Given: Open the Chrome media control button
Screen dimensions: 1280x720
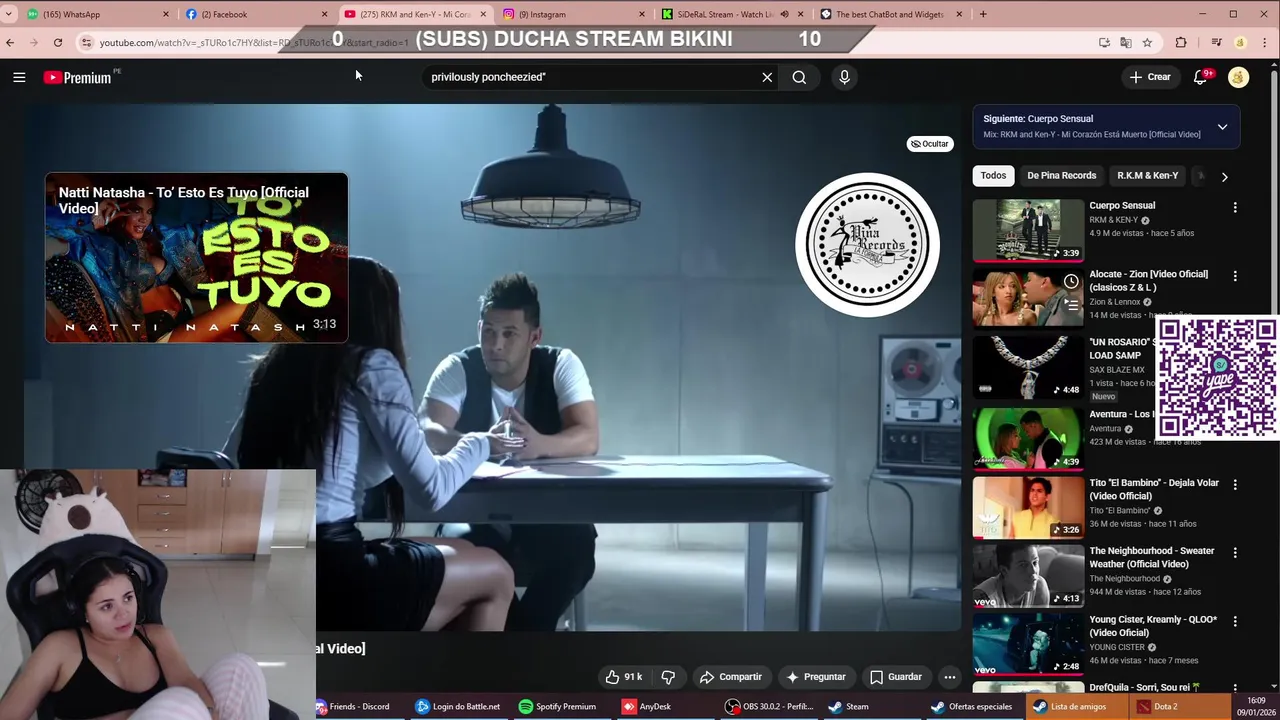Looking at the screenshot, I should [1216, 42].
